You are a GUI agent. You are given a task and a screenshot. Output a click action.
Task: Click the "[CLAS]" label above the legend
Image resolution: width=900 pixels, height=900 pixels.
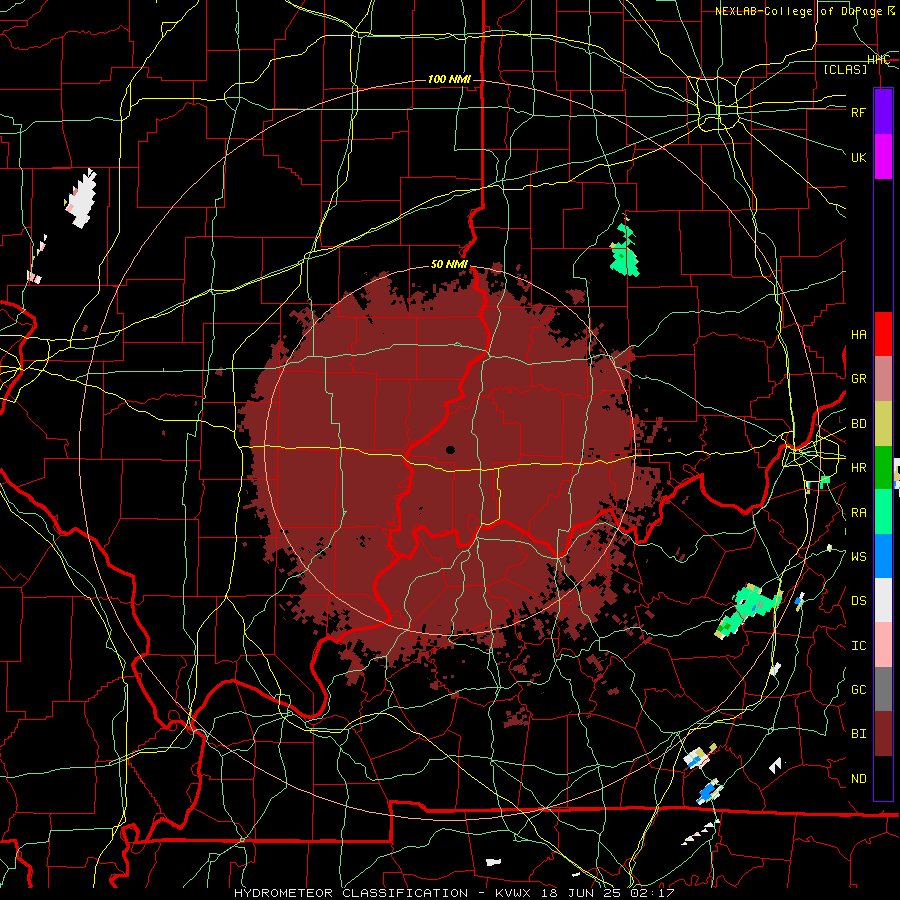click(x=845, y=69)
